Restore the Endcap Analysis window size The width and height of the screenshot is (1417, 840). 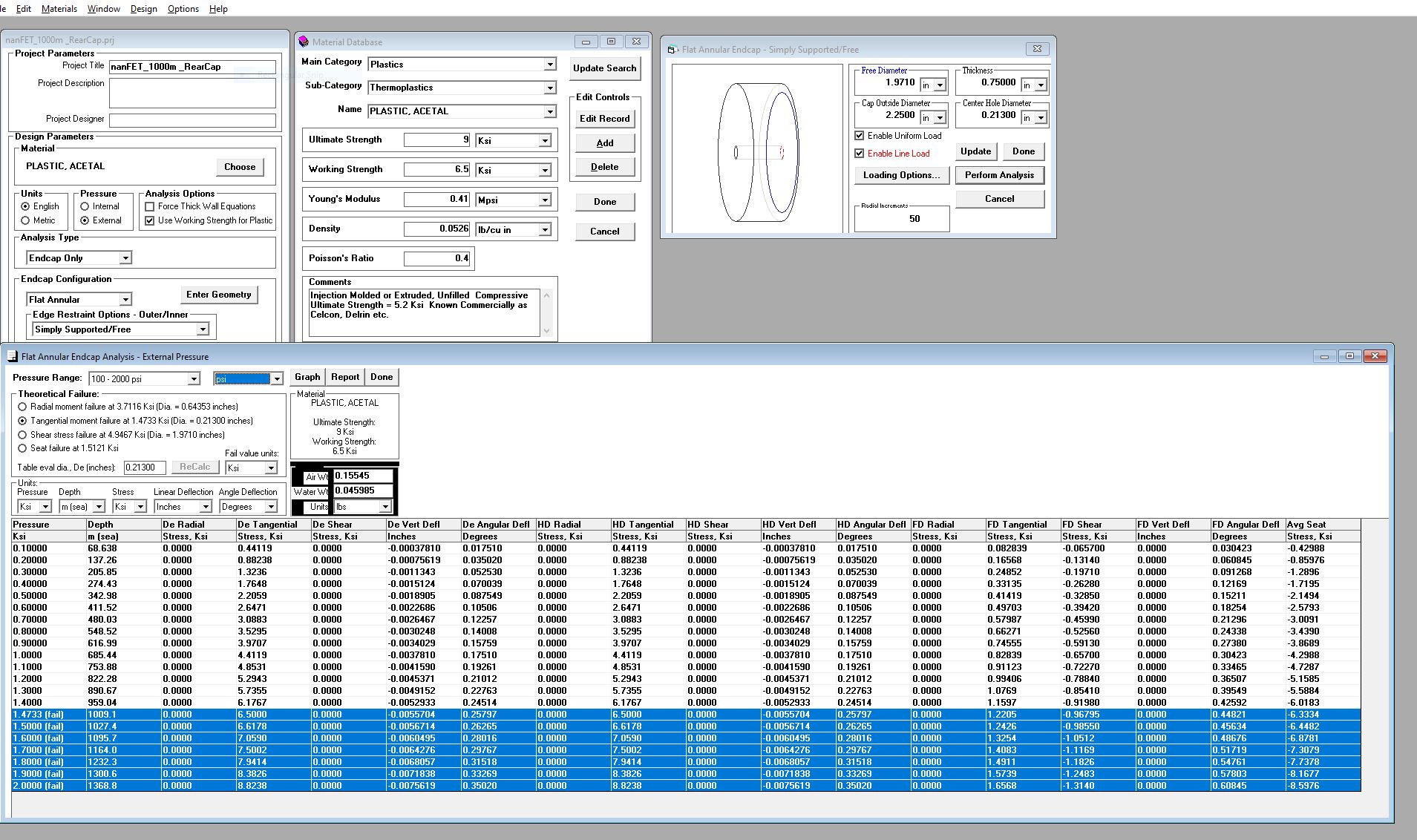1349,356
